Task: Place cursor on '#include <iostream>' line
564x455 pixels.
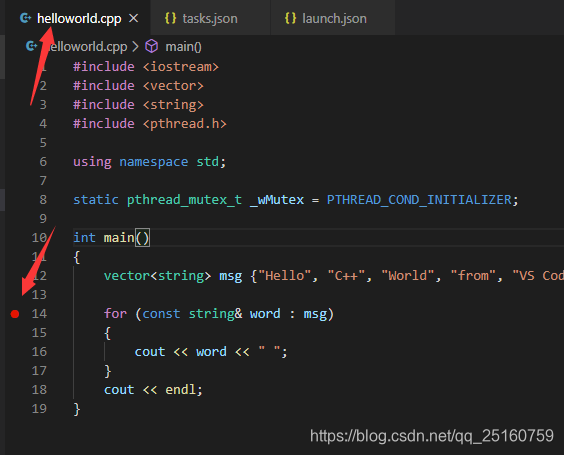Action: coord(146,67)
